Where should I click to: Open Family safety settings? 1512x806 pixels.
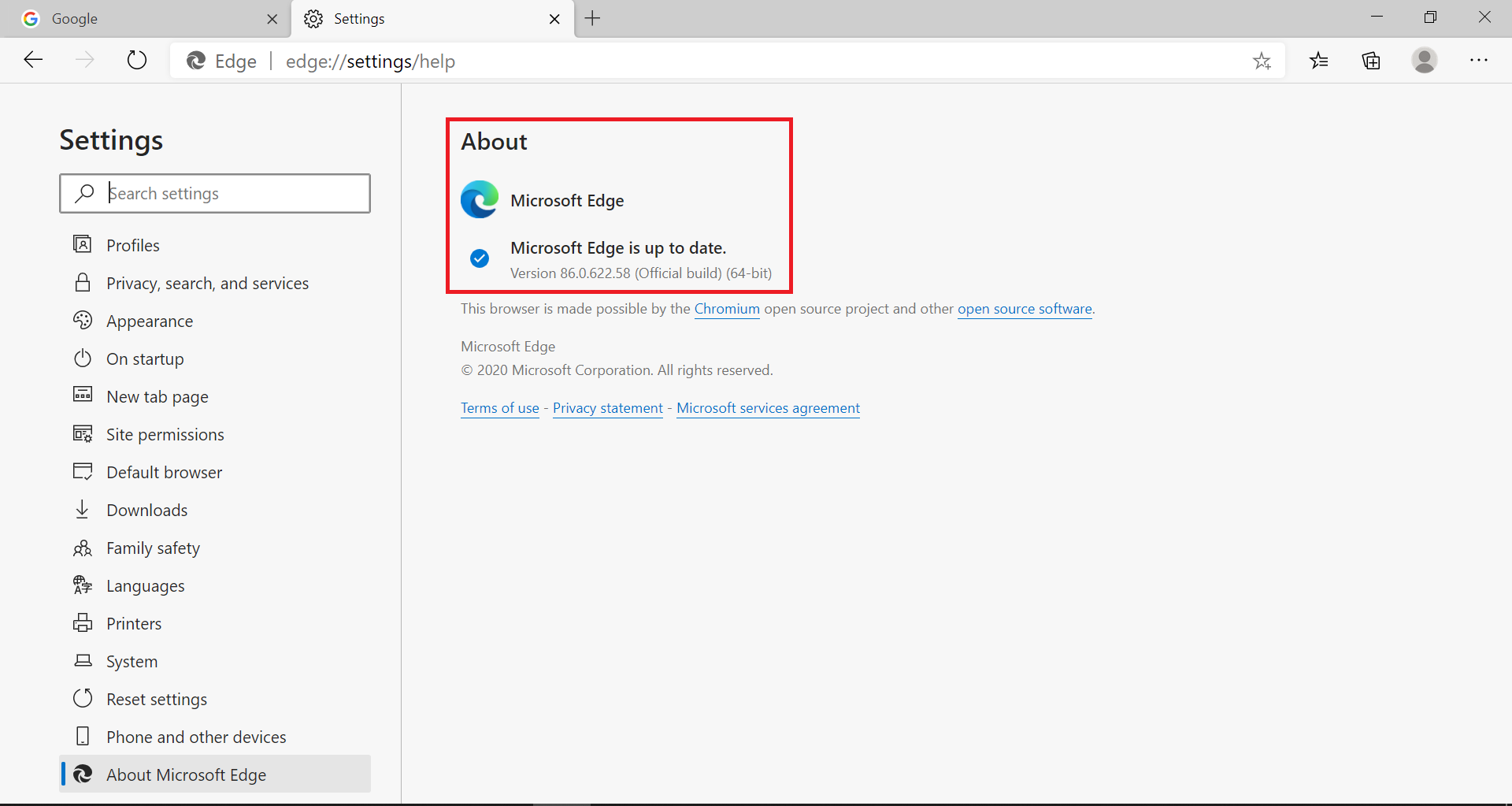215,548
